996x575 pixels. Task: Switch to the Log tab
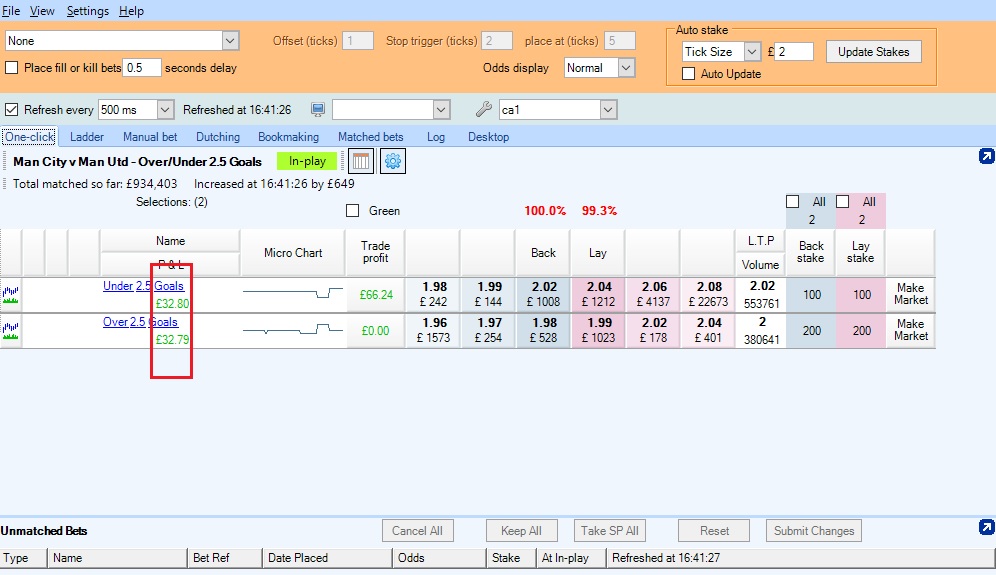pos(436,137)
